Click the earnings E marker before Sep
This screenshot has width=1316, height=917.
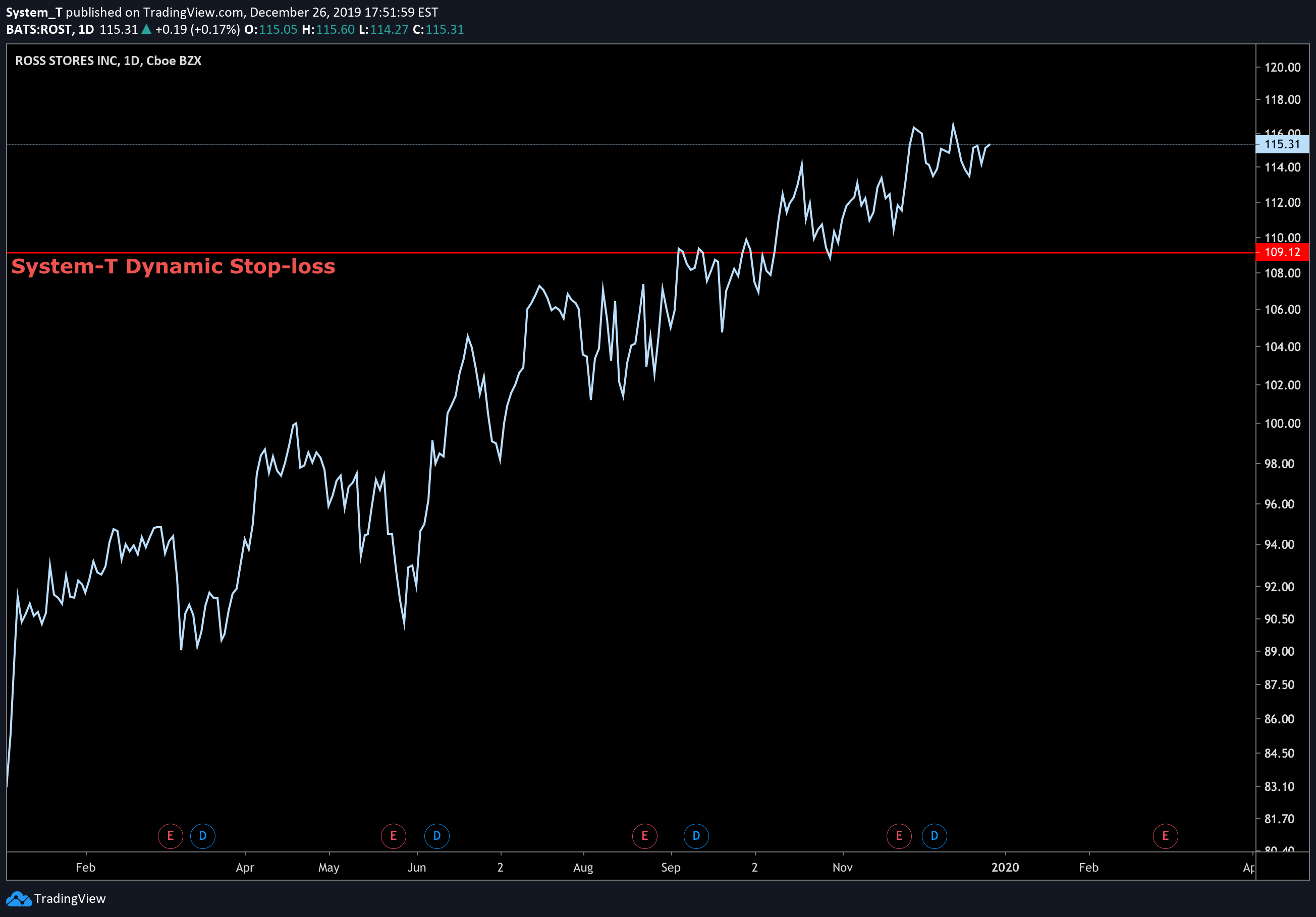pos(644,836)
